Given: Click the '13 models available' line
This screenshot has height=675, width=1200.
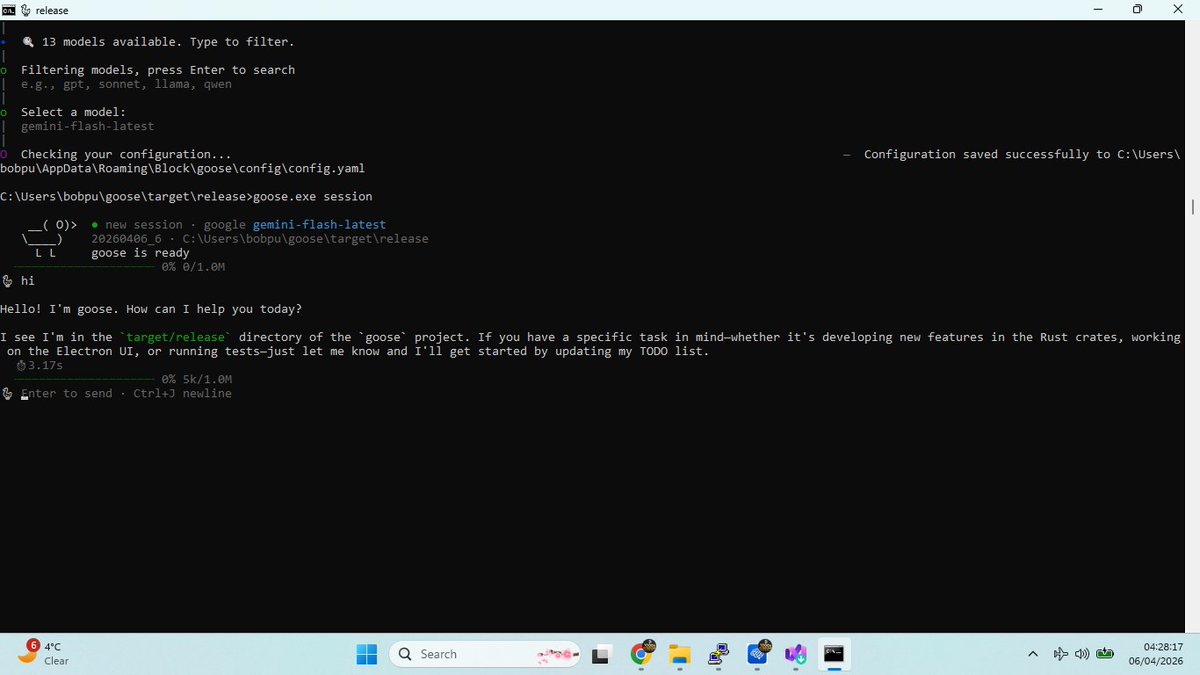Looking at the screenshot, I should pyautogui.click(x=157, y=42).
